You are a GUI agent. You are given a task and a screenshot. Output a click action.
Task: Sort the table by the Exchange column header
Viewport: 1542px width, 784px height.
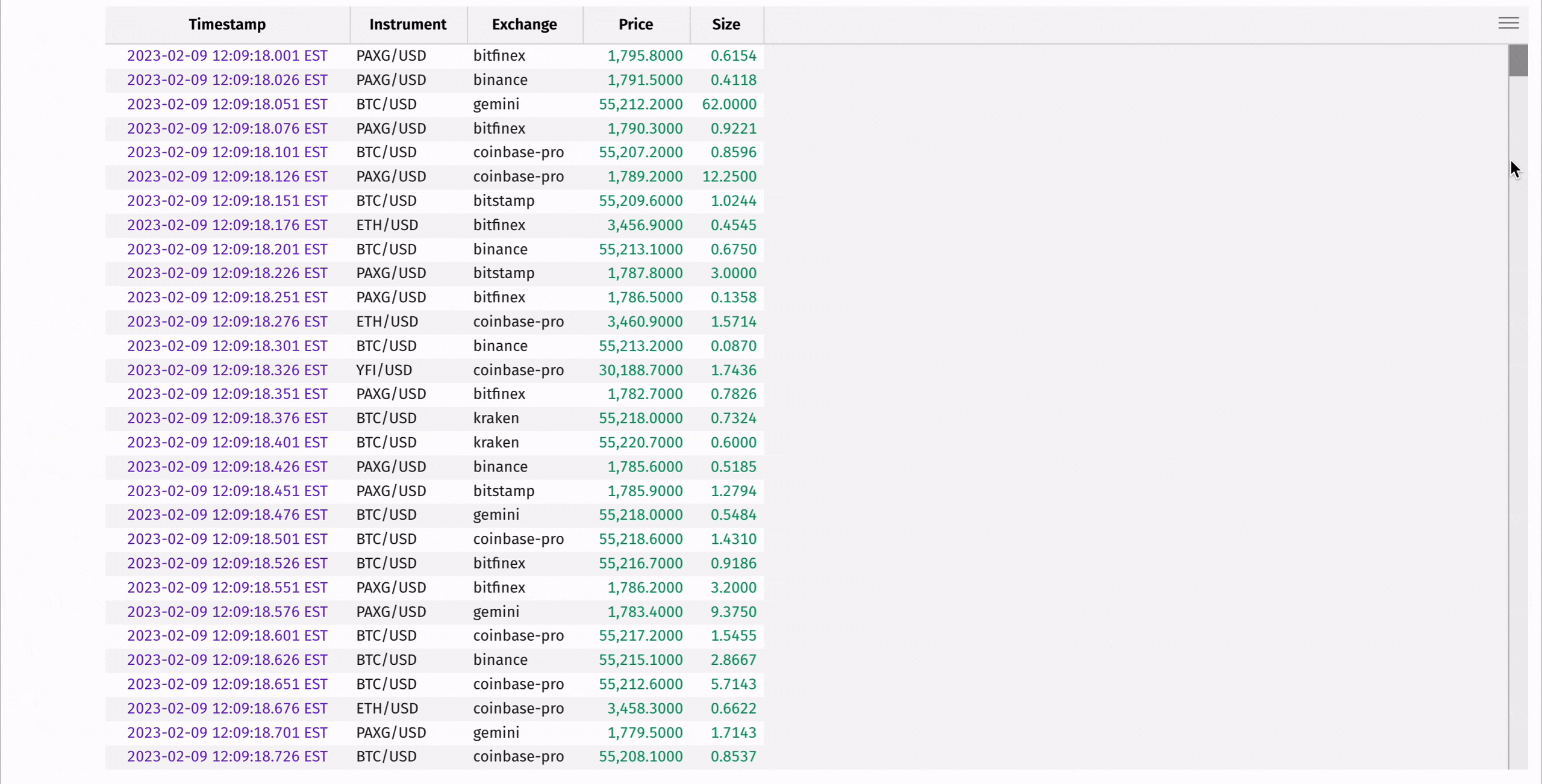pyautogui.click(x=524, y=25)
